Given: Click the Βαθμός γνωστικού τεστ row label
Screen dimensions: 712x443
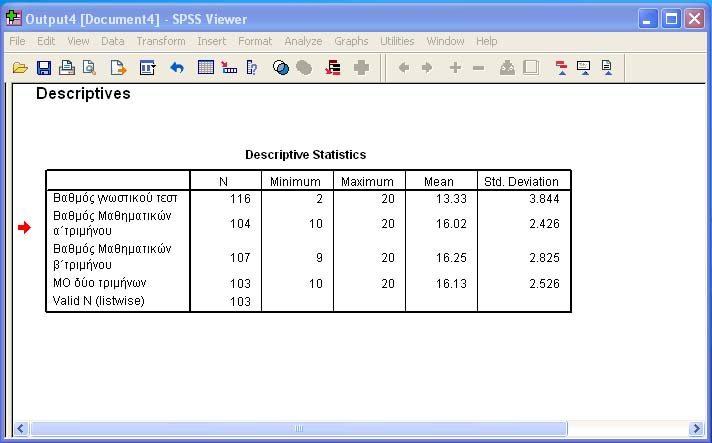Looking at the screenshot, I should [115, 198].
